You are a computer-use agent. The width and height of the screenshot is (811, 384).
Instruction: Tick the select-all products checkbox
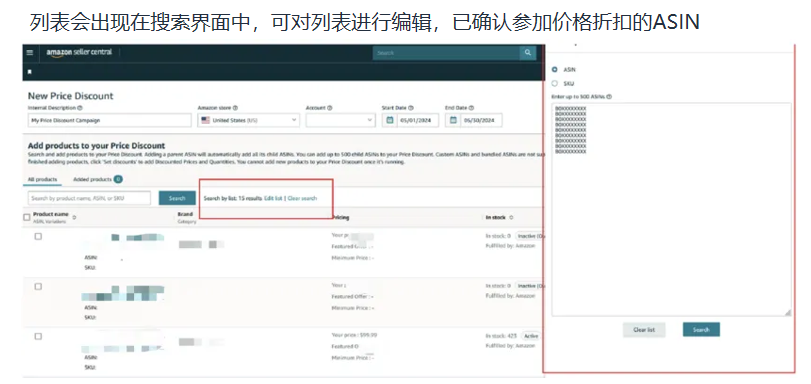[27, 217]
